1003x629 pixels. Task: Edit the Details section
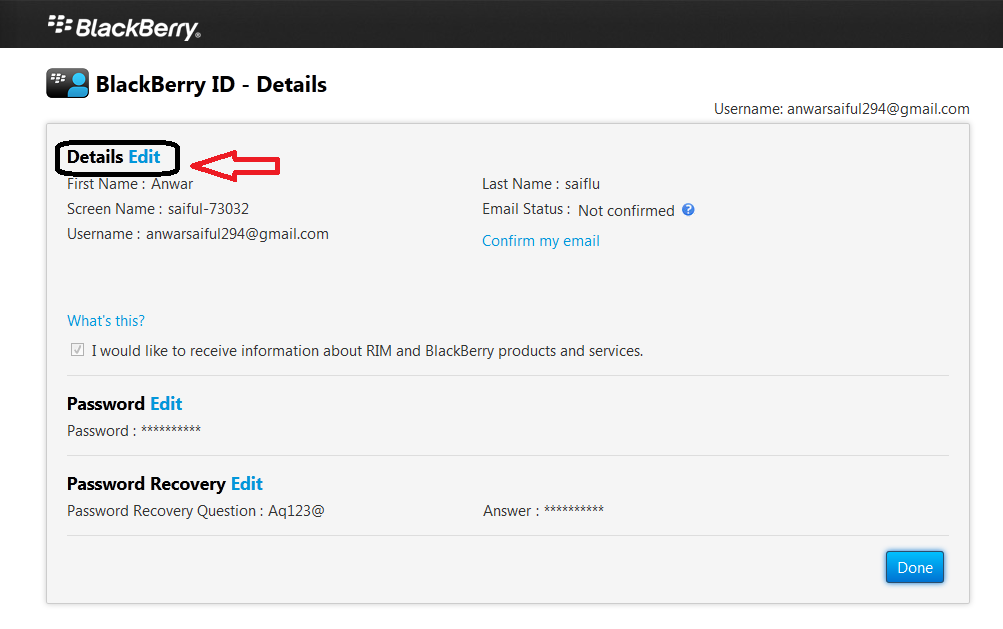click(x=144, y=157)
